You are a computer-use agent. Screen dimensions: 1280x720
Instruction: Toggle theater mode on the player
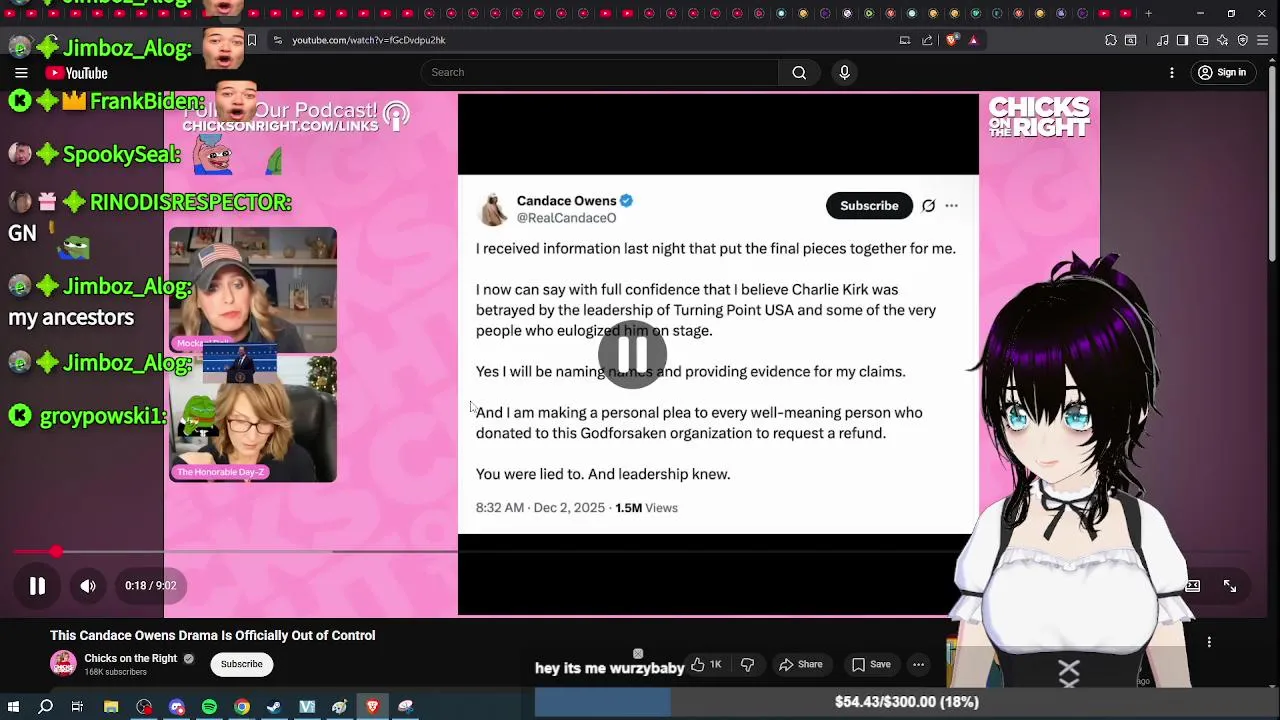point(1192,587)
